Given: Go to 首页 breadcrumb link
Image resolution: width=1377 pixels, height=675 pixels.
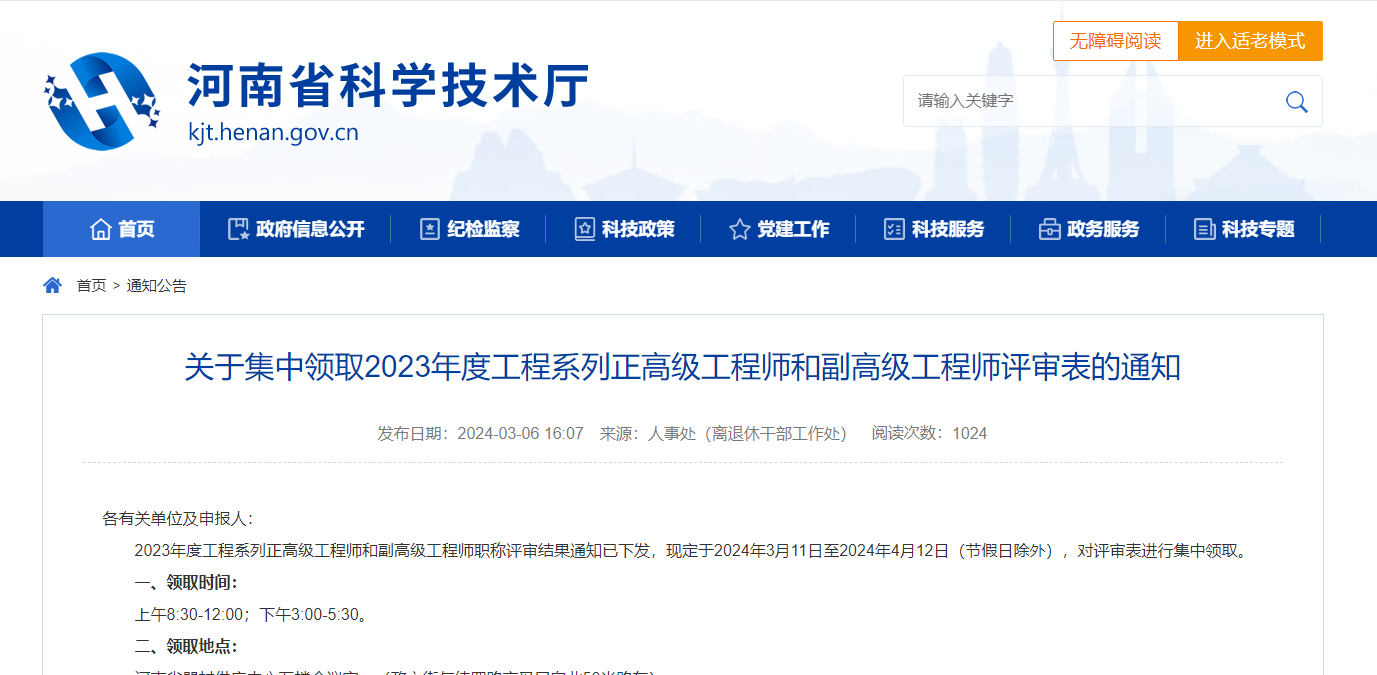Looking at the screenshot, I should point(91,286).
